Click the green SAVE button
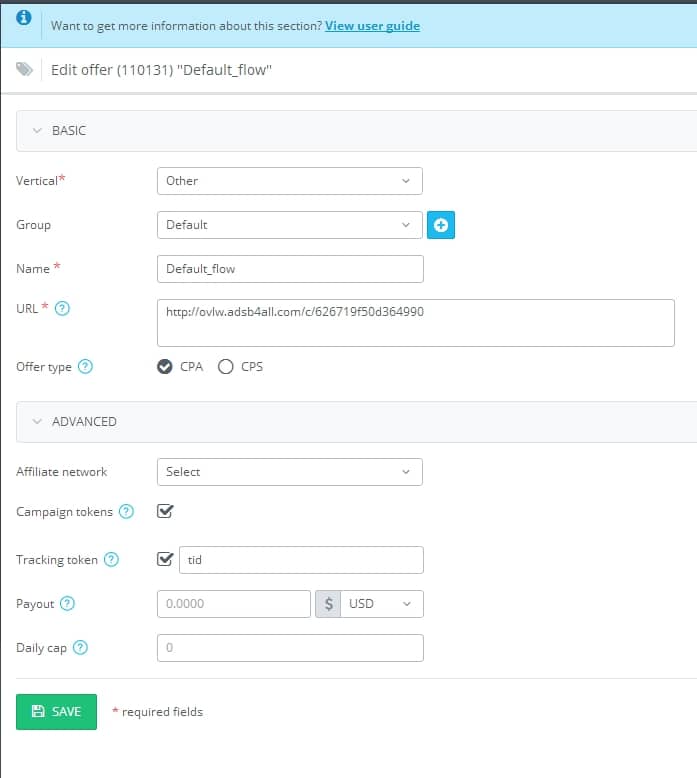The height and width of the screenshot is (778, 697). pyautogui.click(x=57, y=712)
